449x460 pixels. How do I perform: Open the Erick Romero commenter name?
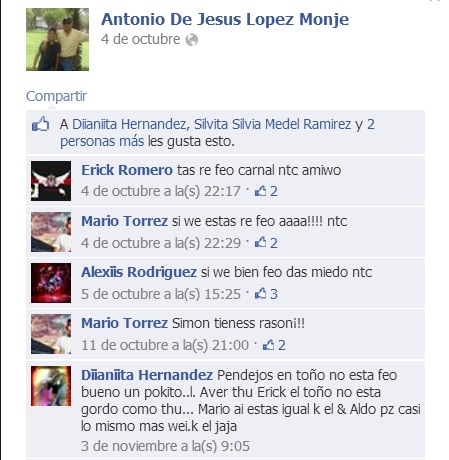(127, 170)
